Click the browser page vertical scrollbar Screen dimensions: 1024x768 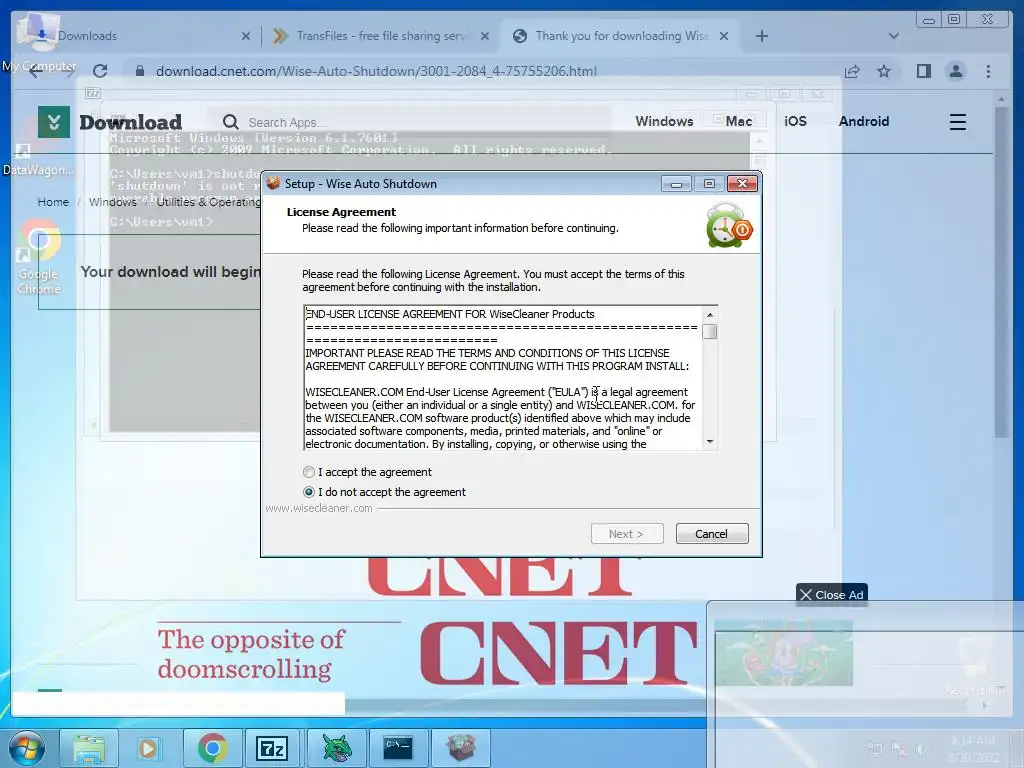pyautogui.click(x=1002, y=274)
